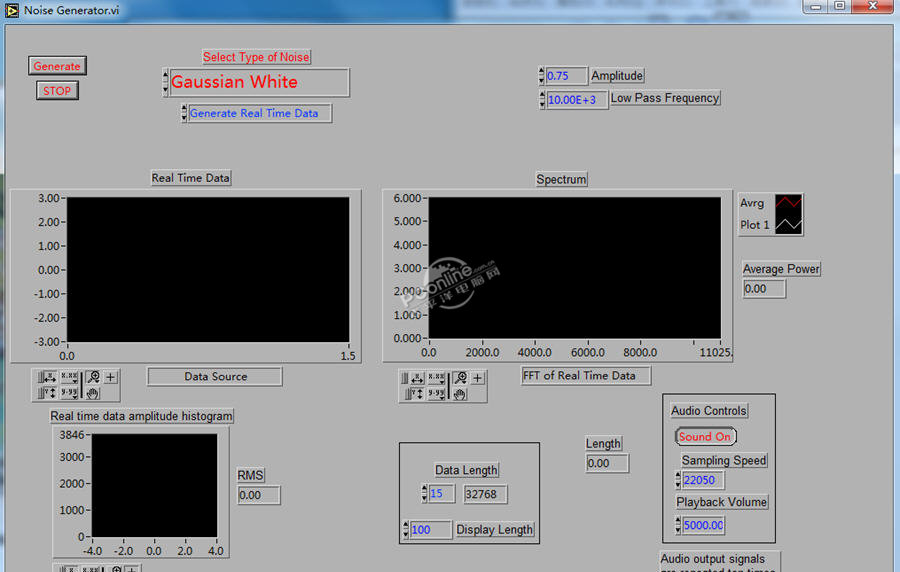This screenshot has width=900, height=572.
Task: Select the Spectrum graph zoom tool
Action: (x=460, y=378)
